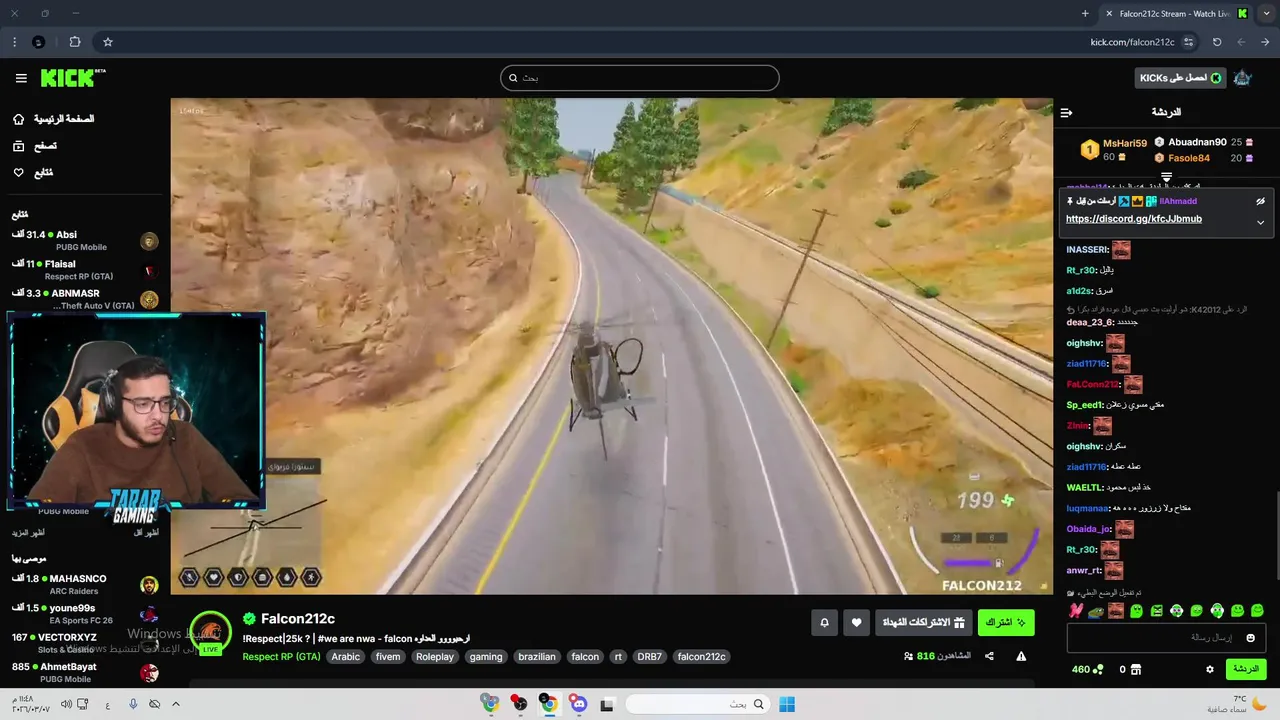Insert the Pepe frog emote
Viewport: 1280px width, 720px height.
(1096, 611)
